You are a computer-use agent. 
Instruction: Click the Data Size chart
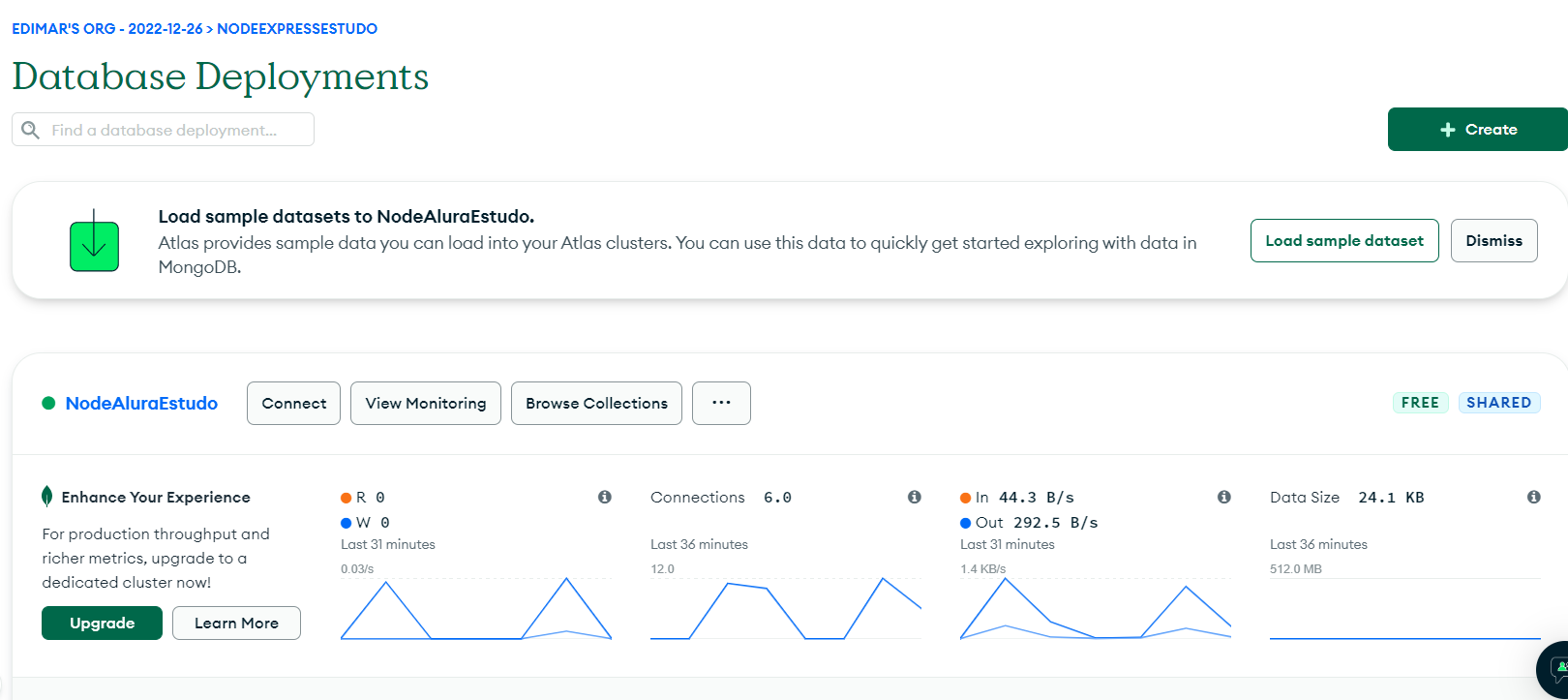click(1405, 608)
